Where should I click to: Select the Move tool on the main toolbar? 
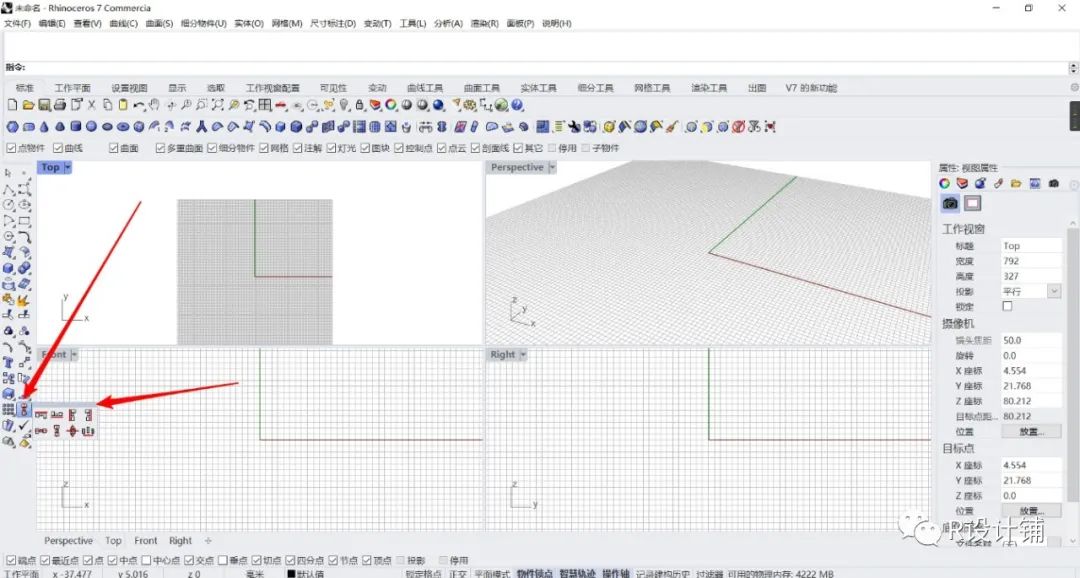coord(172,107)
